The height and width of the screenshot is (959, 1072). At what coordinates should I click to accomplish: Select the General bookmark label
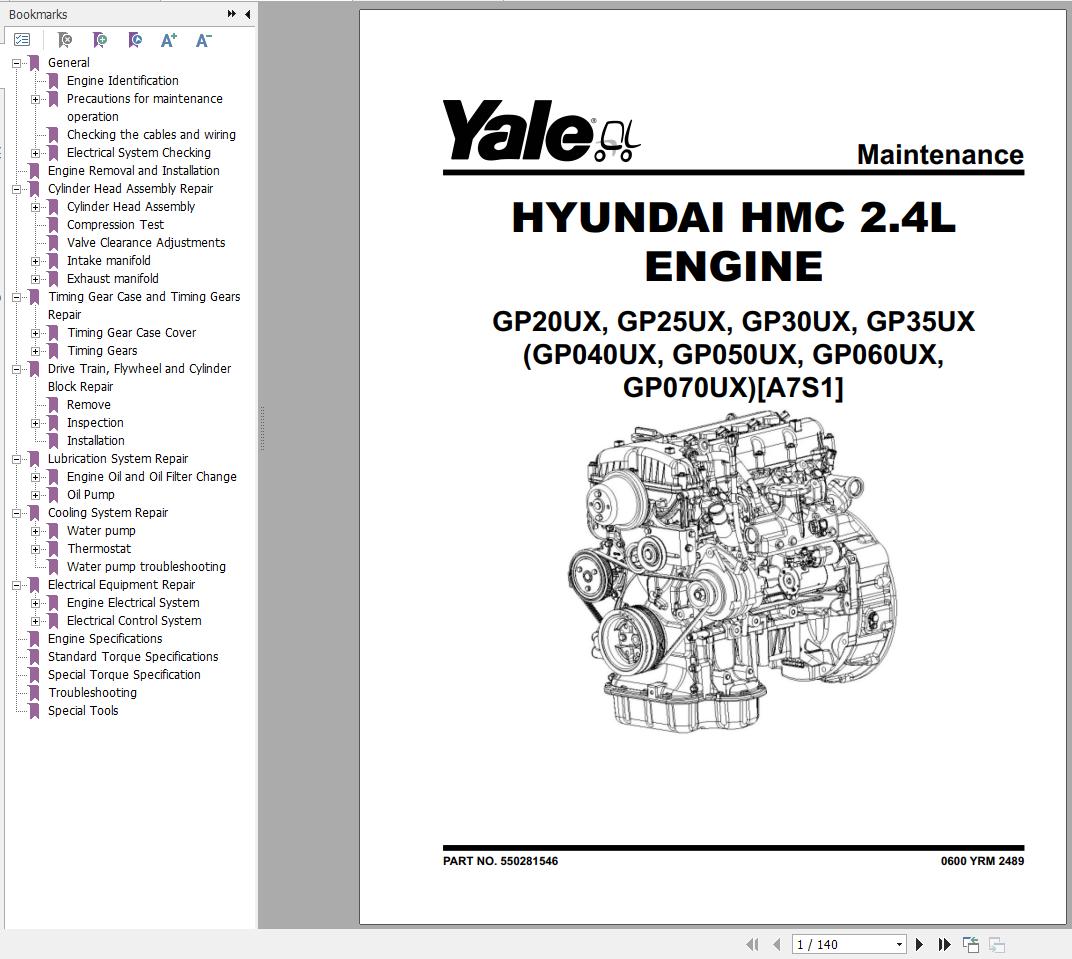click(68, 63)
